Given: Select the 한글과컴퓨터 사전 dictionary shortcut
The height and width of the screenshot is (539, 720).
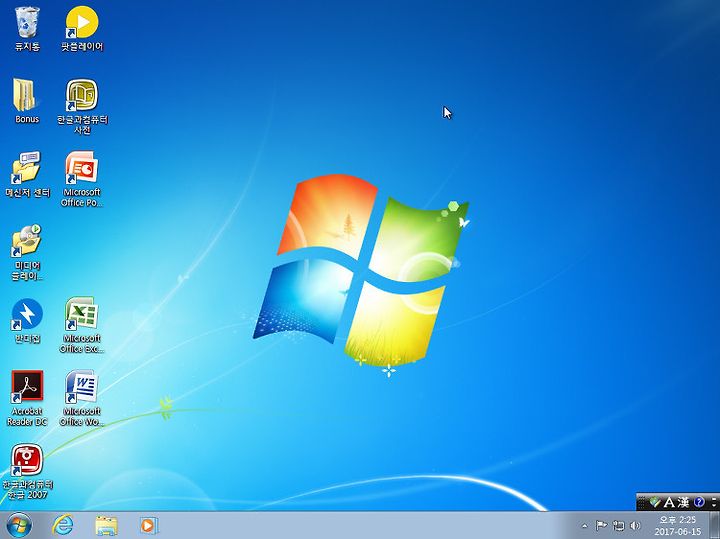Looking at the screenshot, I should tap(82, 107).
